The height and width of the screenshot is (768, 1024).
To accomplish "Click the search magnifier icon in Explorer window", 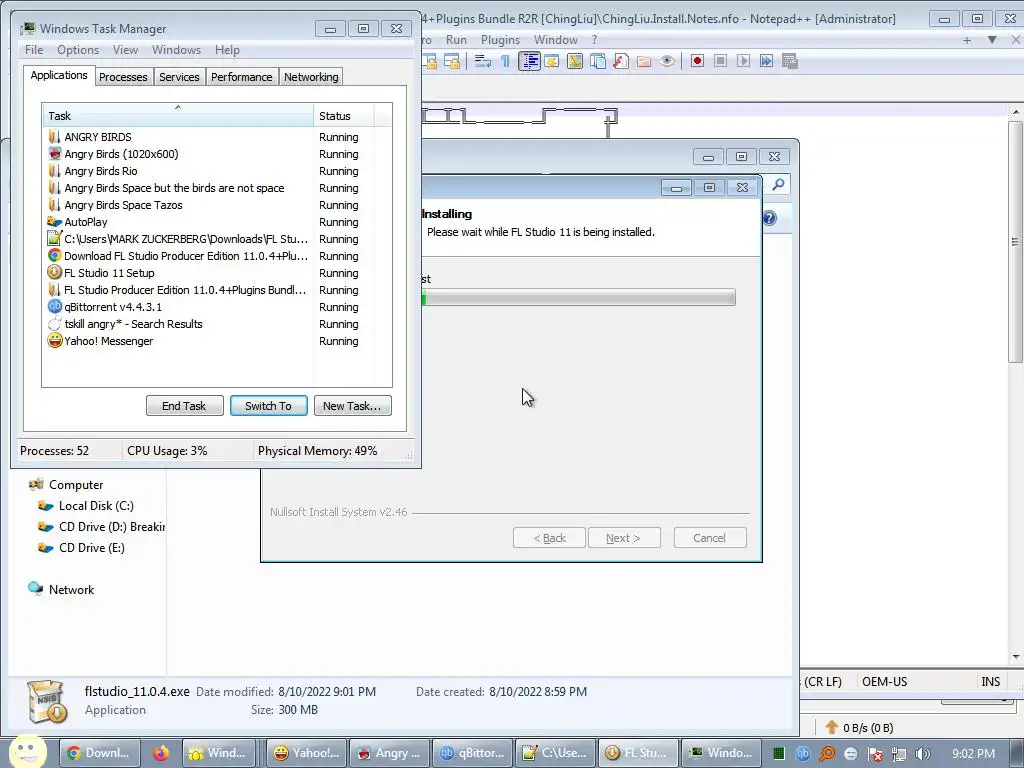I will click(778, 185).
